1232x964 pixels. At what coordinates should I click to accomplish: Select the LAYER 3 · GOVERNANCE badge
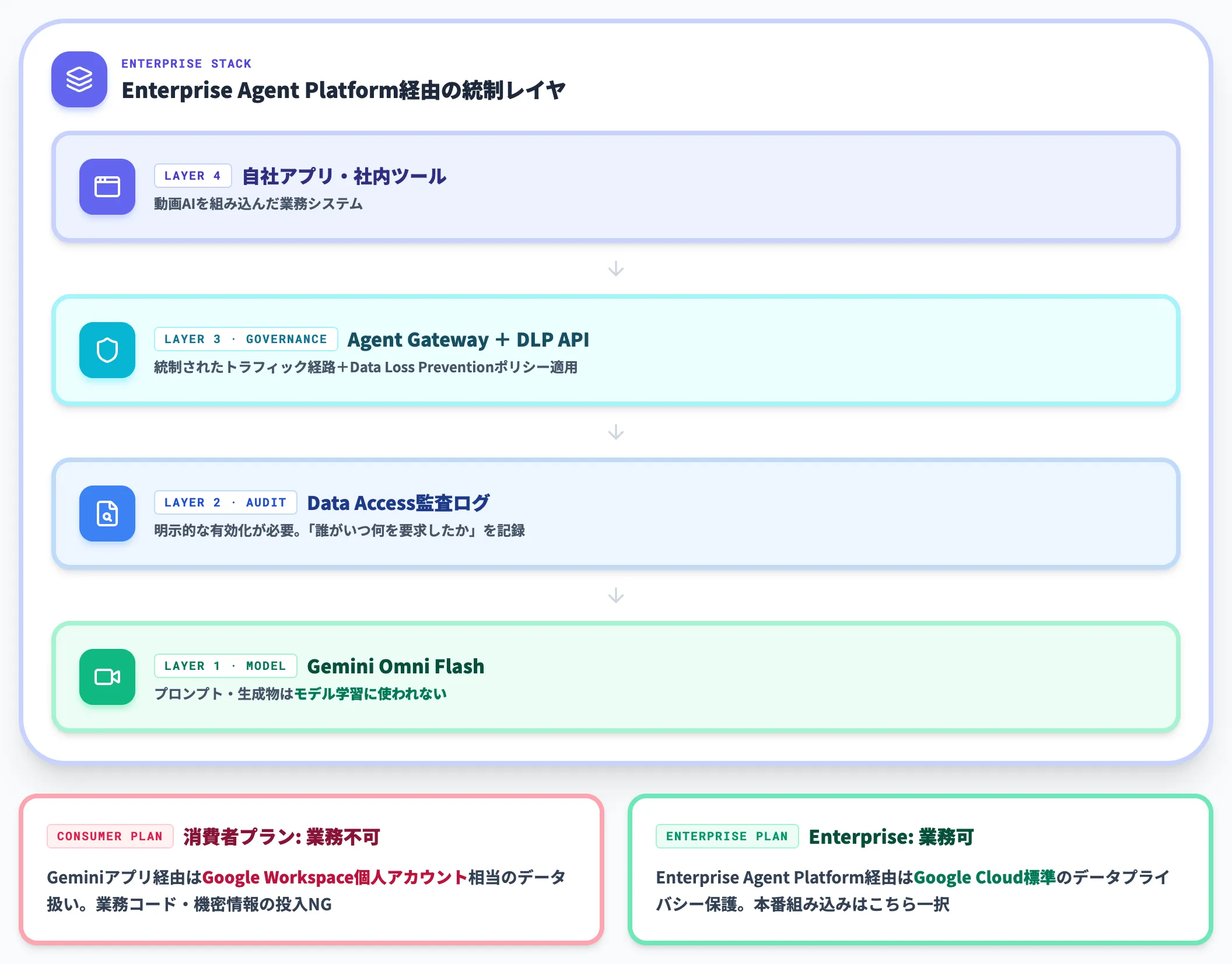[x=246, y=339]
